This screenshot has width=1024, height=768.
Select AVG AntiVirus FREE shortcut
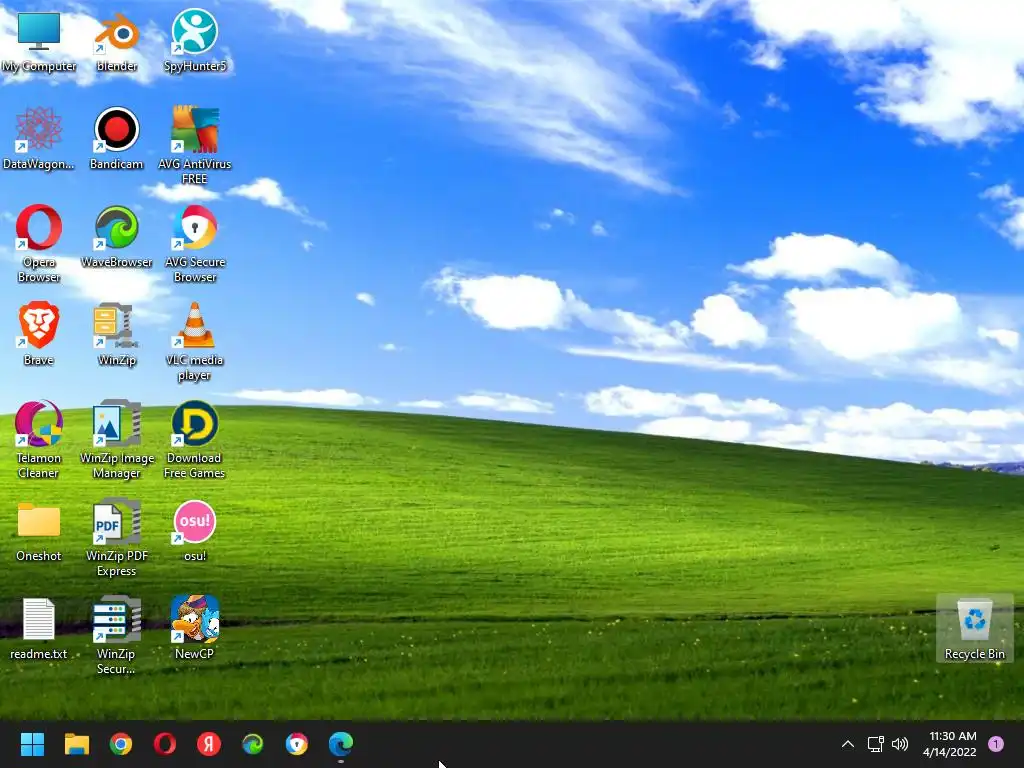[x=195, y=146]
